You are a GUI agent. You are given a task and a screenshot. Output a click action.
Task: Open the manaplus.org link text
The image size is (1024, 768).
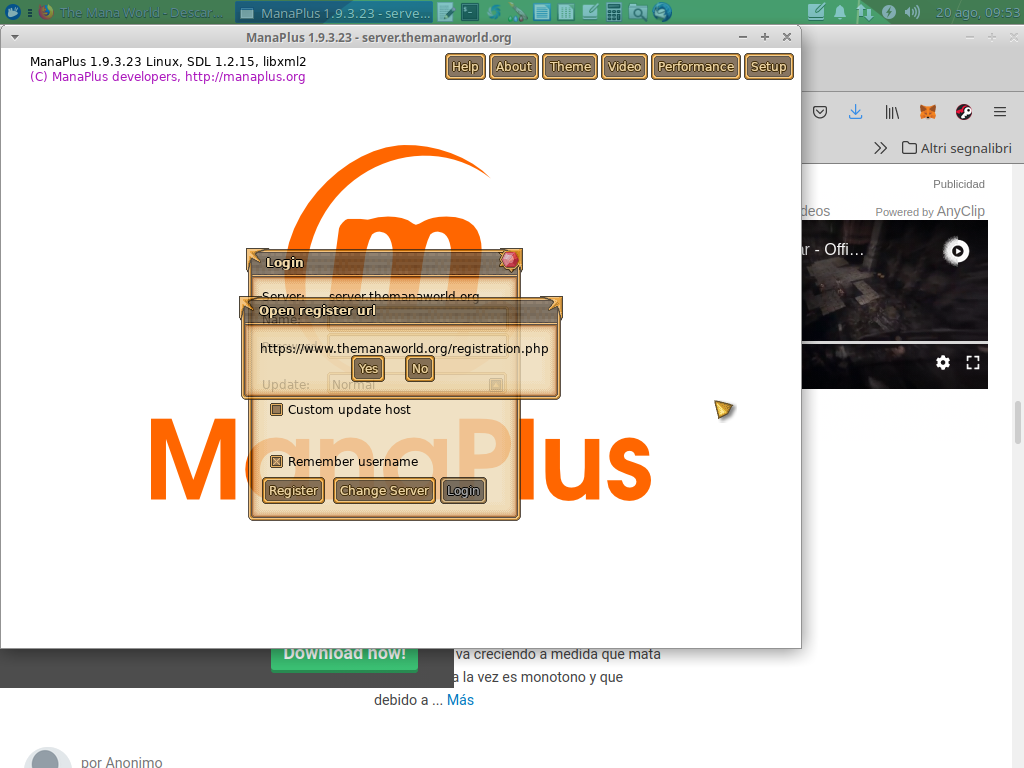click(x=245, y=77)
